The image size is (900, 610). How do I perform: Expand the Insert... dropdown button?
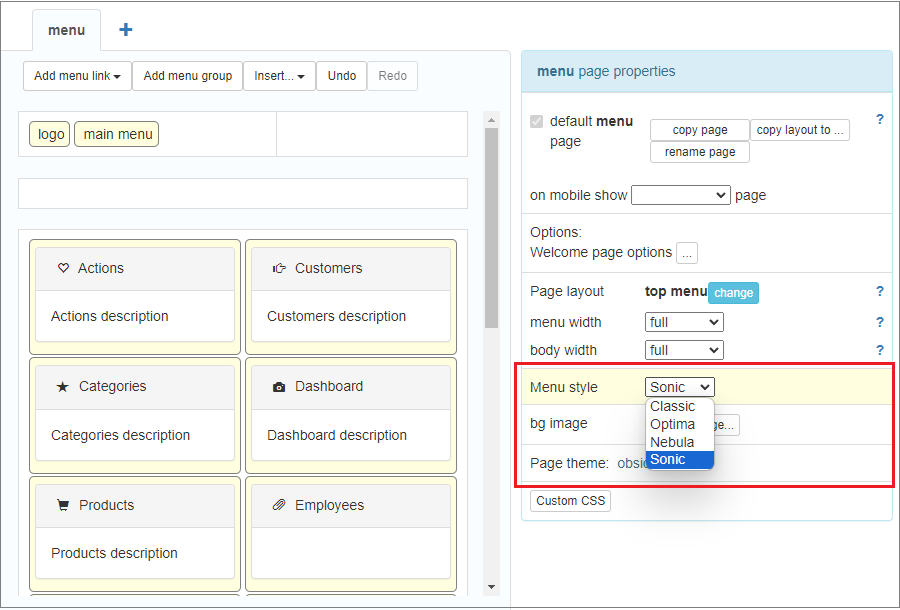pyautogui.click(x=279, y=76)
